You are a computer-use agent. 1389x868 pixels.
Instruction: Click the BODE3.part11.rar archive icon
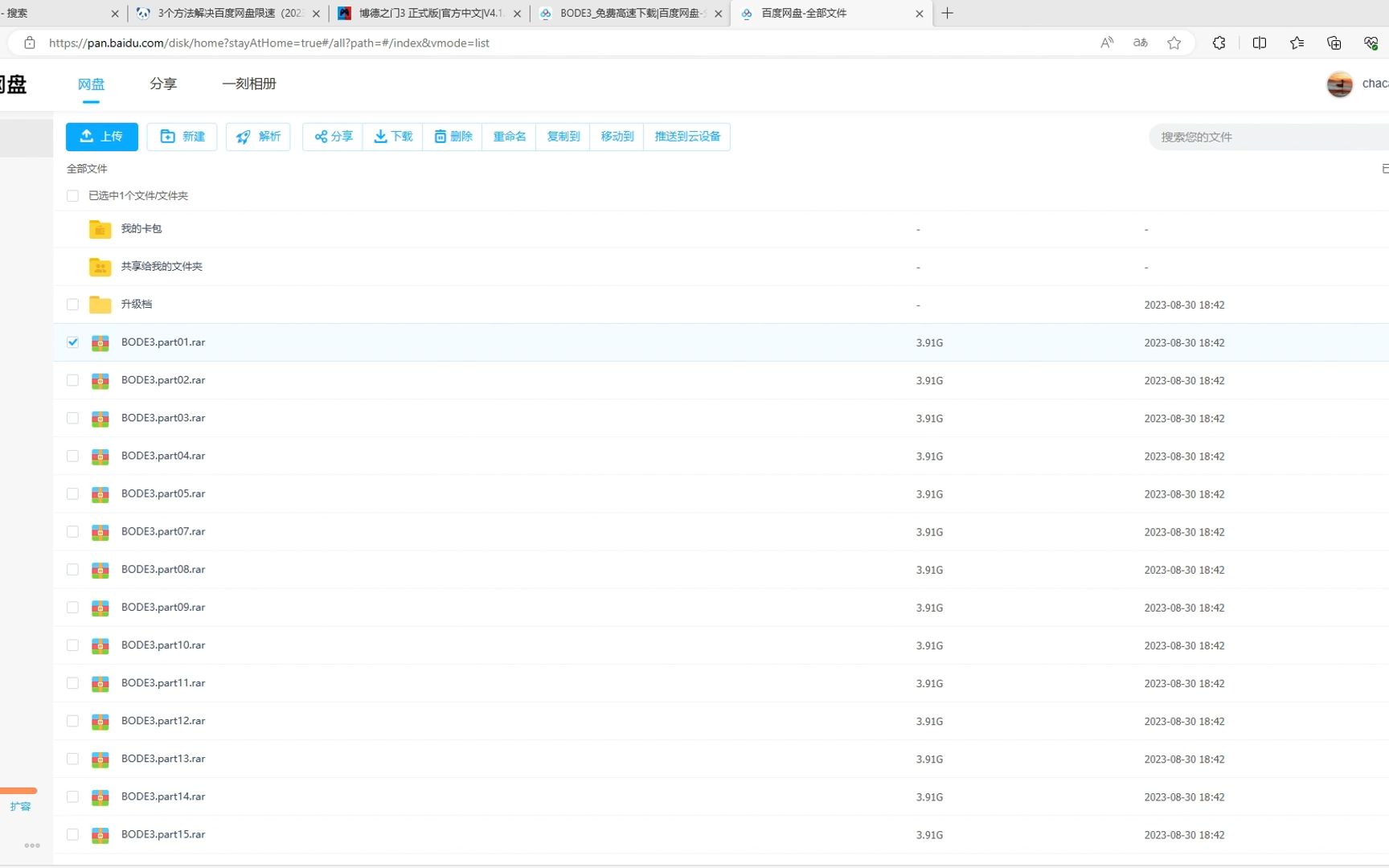coord(100,683)
